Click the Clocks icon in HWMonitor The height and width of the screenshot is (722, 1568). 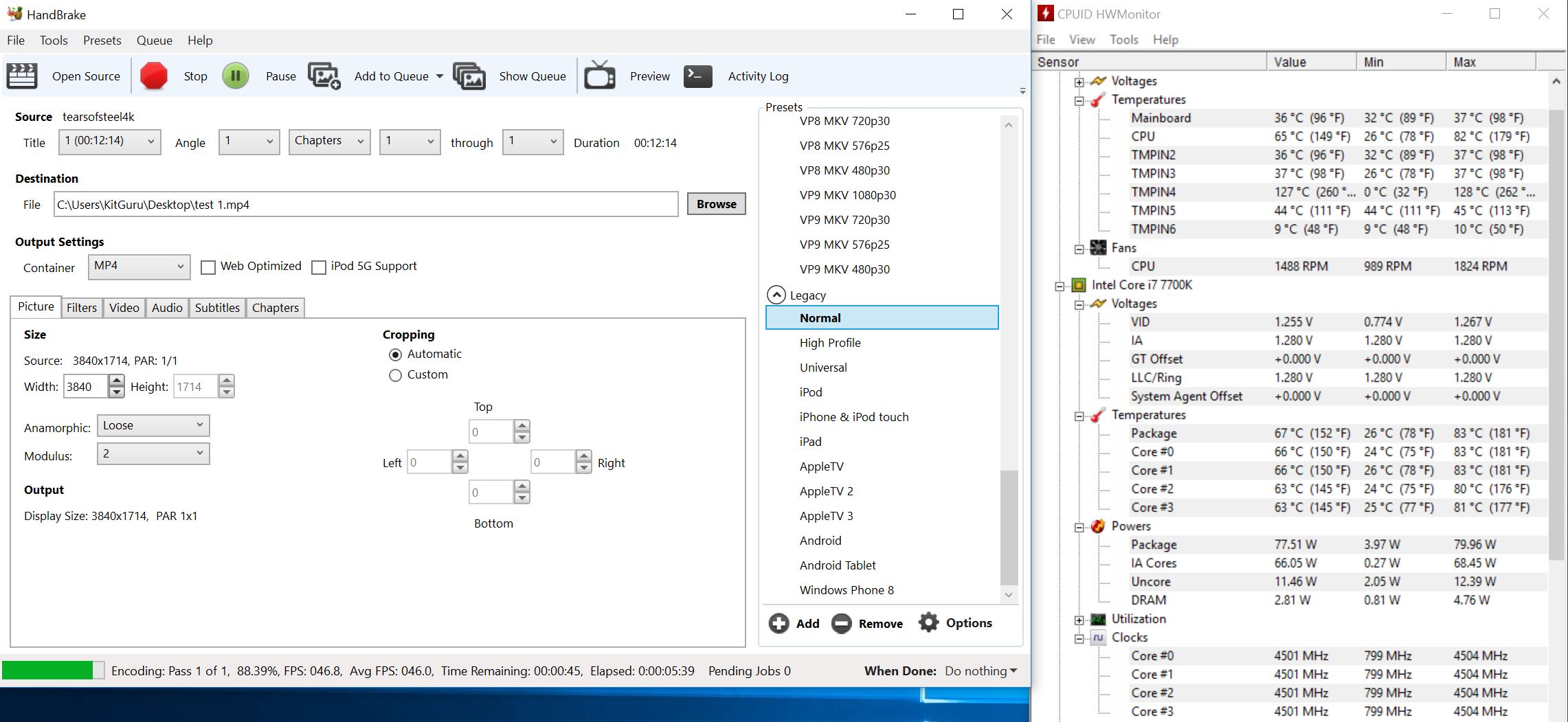1099,638
